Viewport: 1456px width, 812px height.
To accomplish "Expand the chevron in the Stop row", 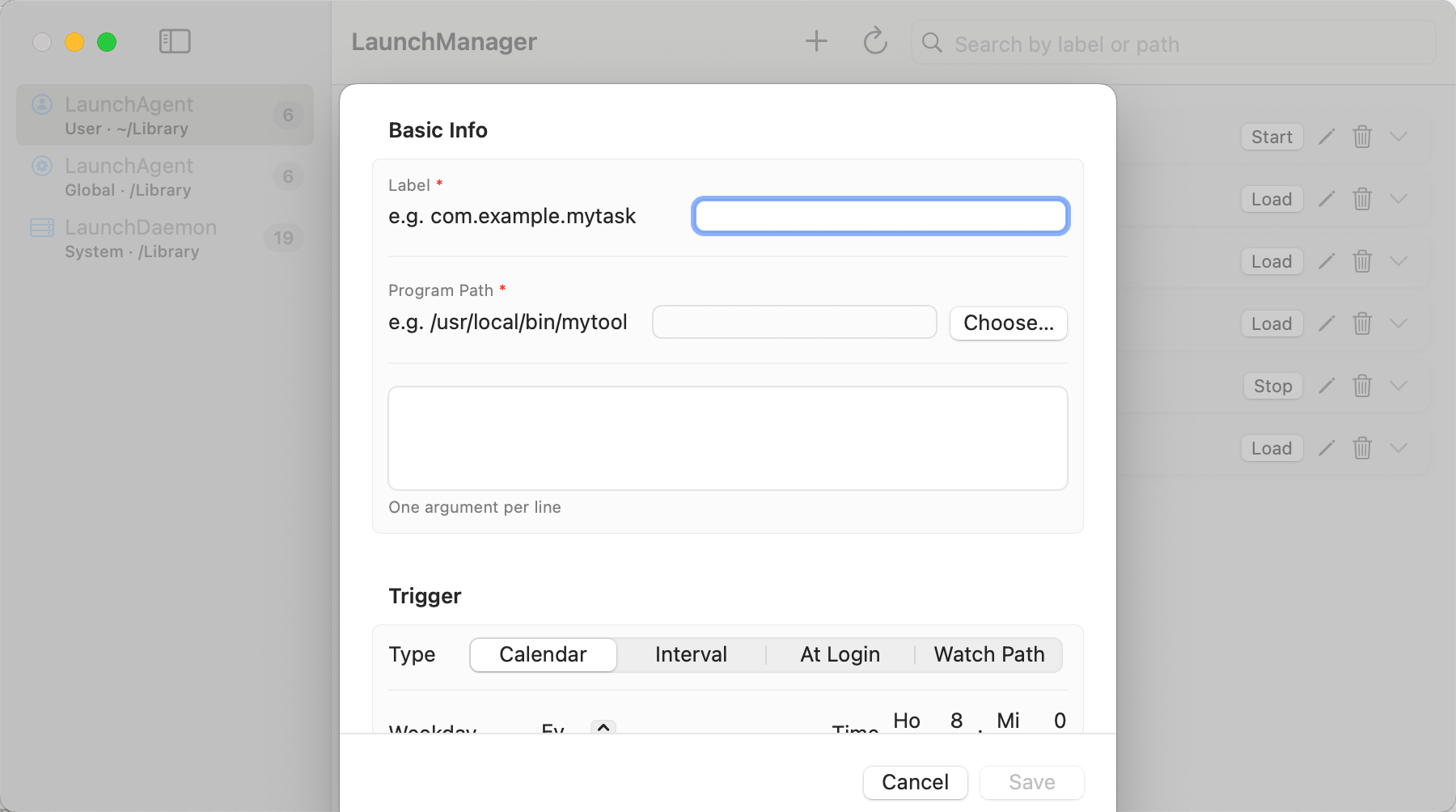I will click(x=1399, y=386).
